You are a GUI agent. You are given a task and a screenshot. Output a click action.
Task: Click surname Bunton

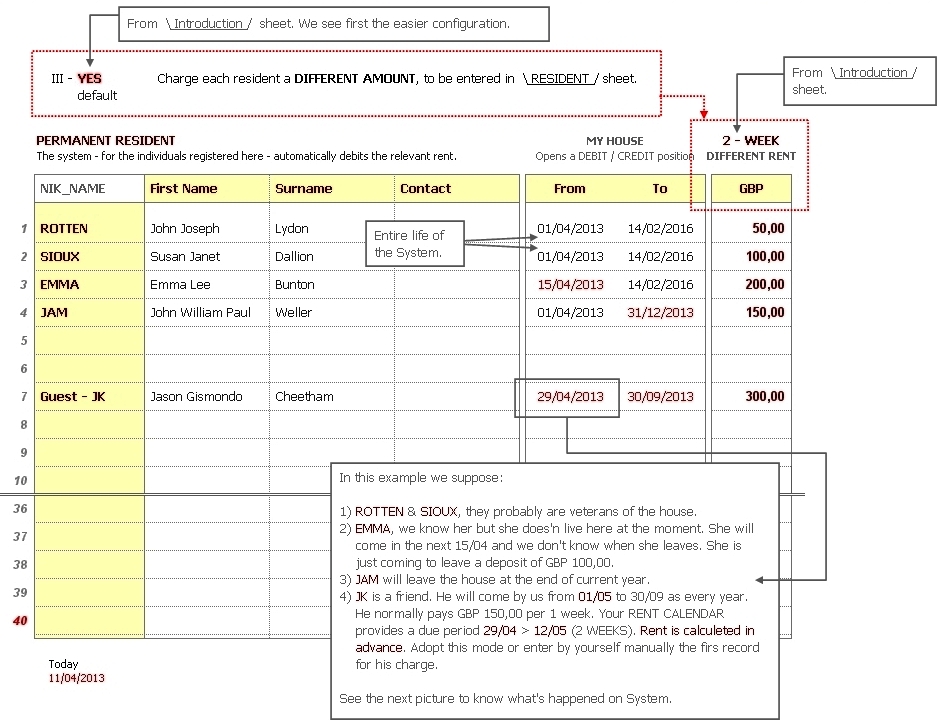point(294,285)
